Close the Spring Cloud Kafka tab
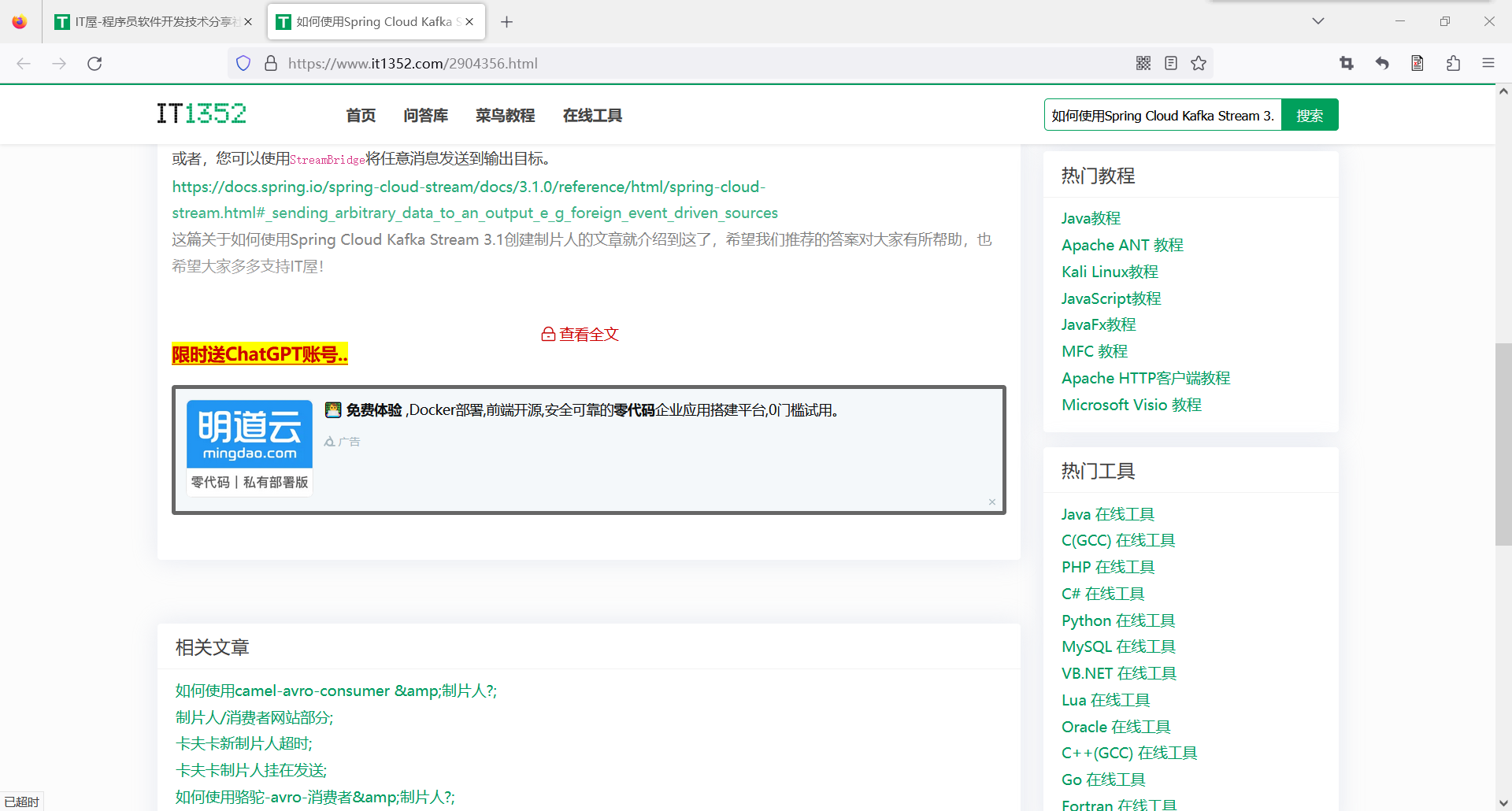Screen dimensions: 1512x811 pos(469,22)
